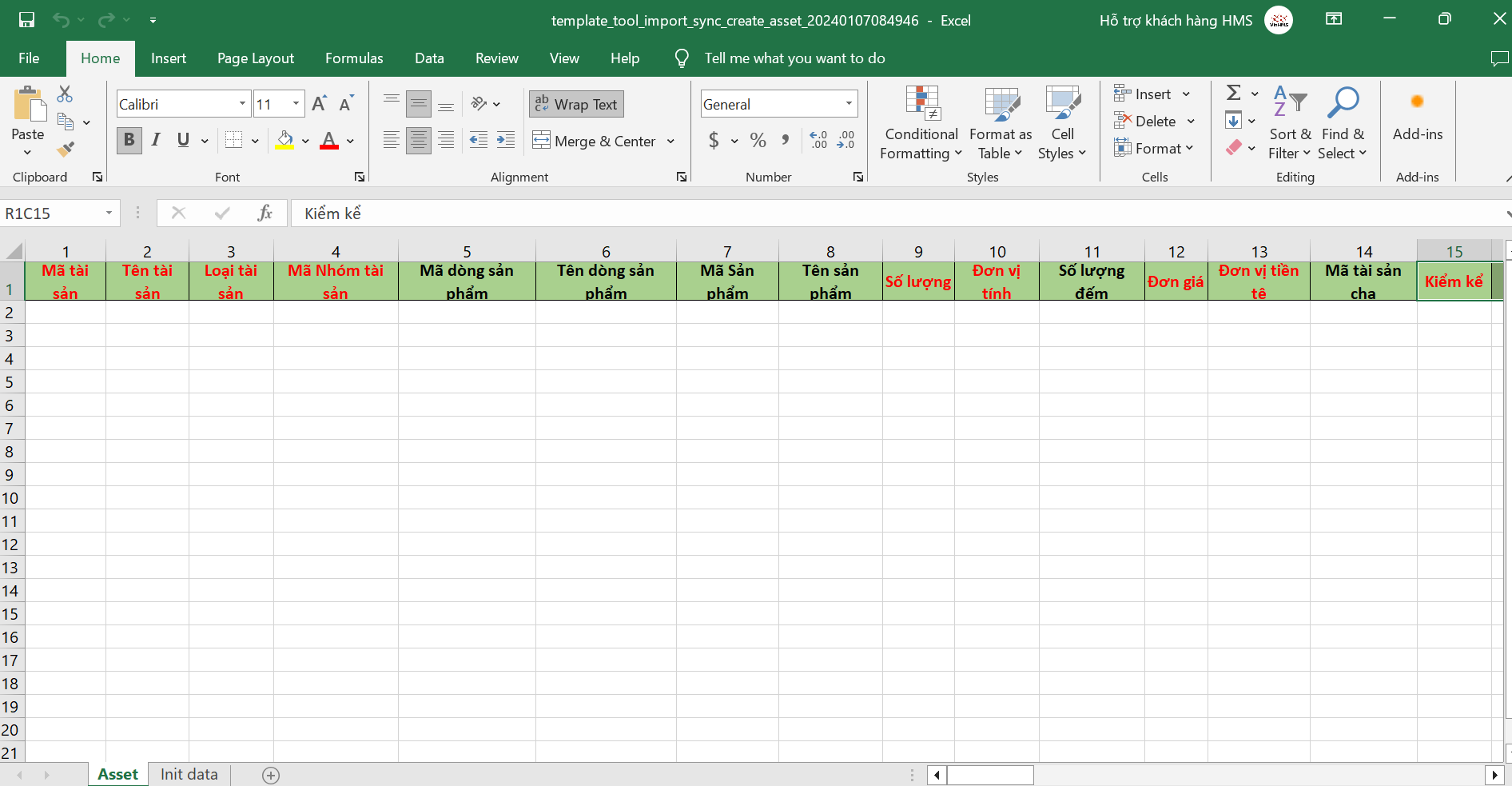Viewport: 1512px width, 786px height.
Task: Click the Insert Function fx icon
Action: tap(265, 213)
